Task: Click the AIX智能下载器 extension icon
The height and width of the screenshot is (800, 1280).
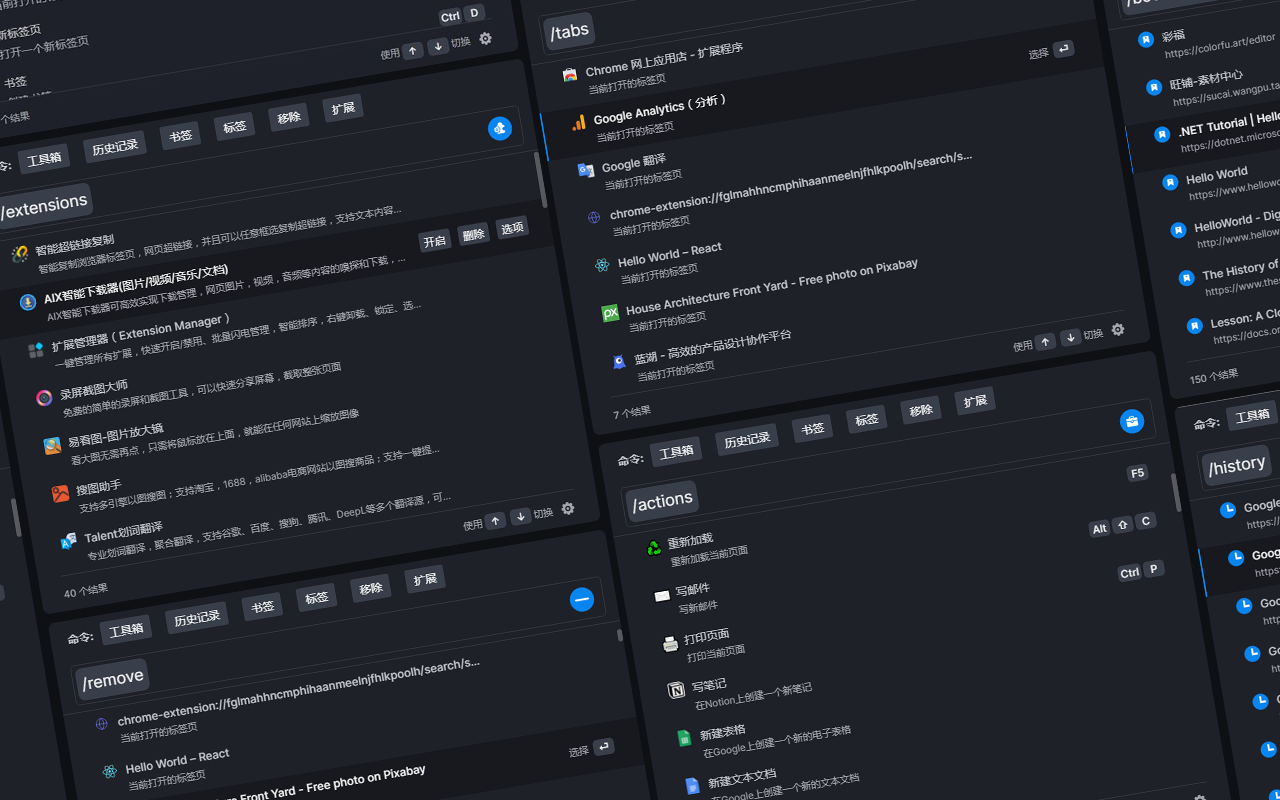Action: [28, 302]
